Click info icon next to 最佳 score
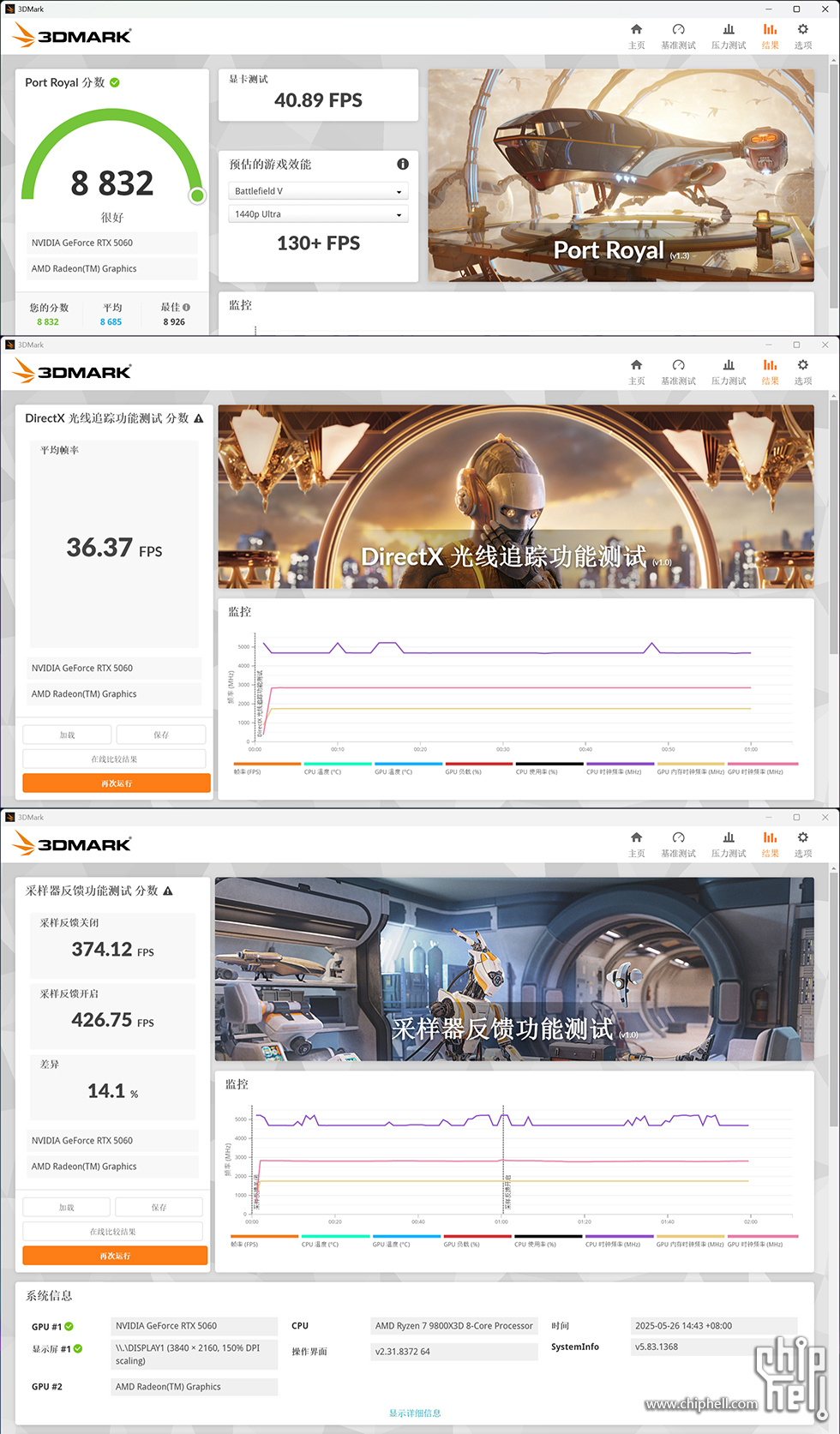The width and height of the screenshot is (840, 1434). click(186, 307)
